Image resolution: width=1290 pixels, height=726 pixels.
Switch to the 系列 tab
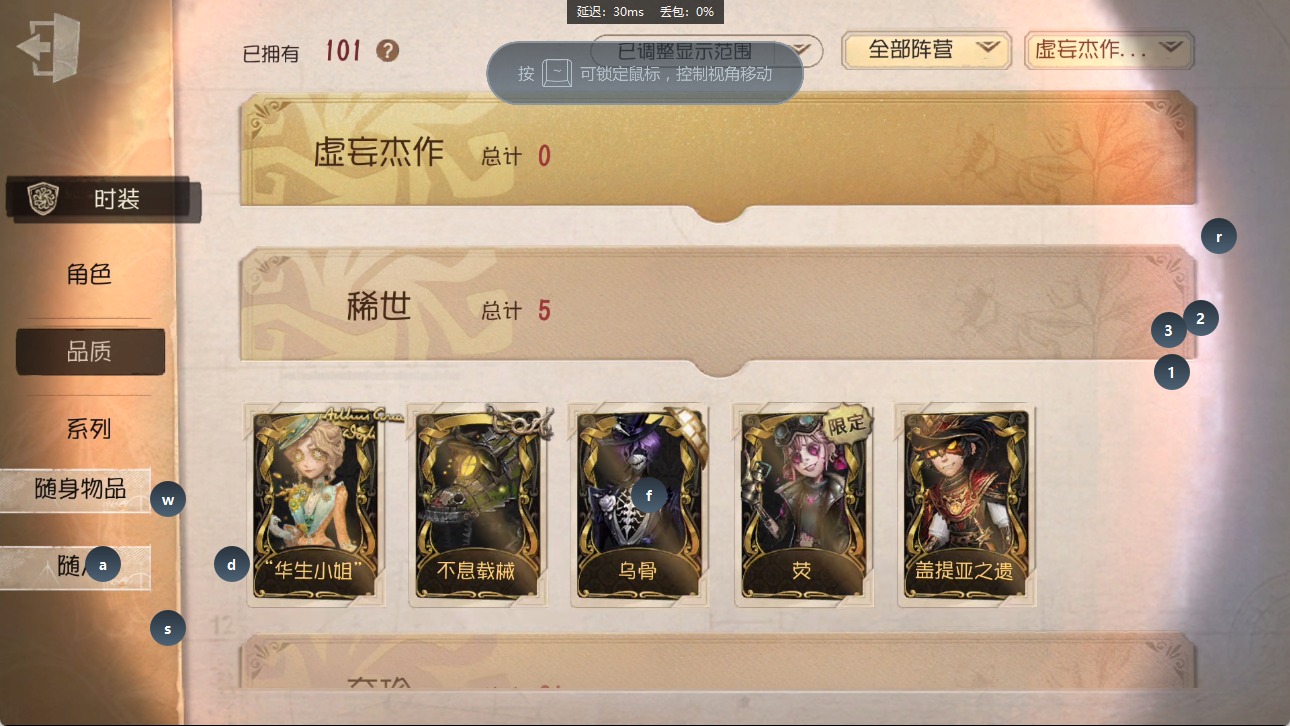tap(89, 429)
